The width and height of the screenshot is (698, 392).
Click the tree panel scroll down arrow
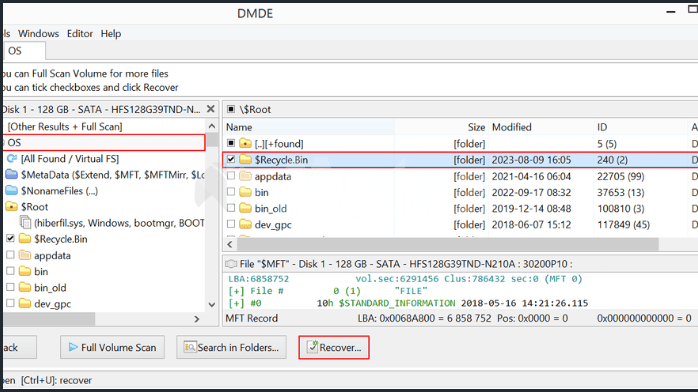tap(212, 305)
